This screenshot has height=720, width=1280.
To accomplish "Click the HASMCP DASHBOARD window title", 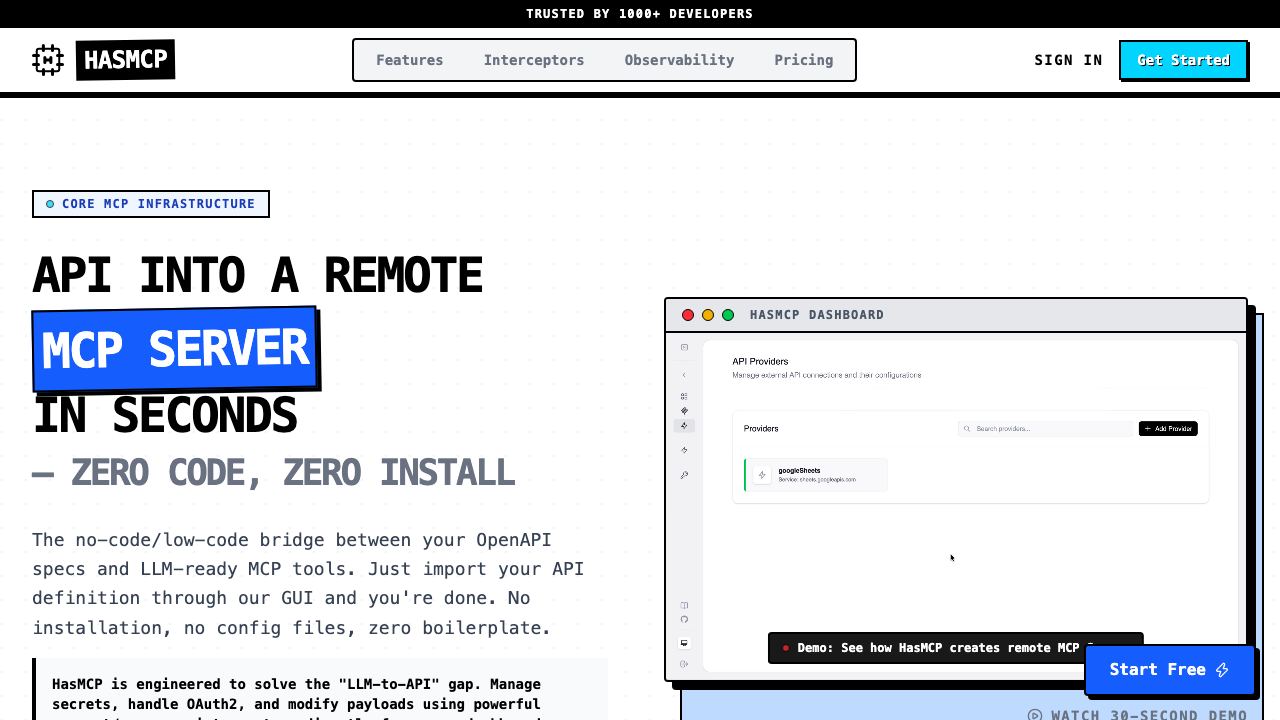I will [817, 315].
